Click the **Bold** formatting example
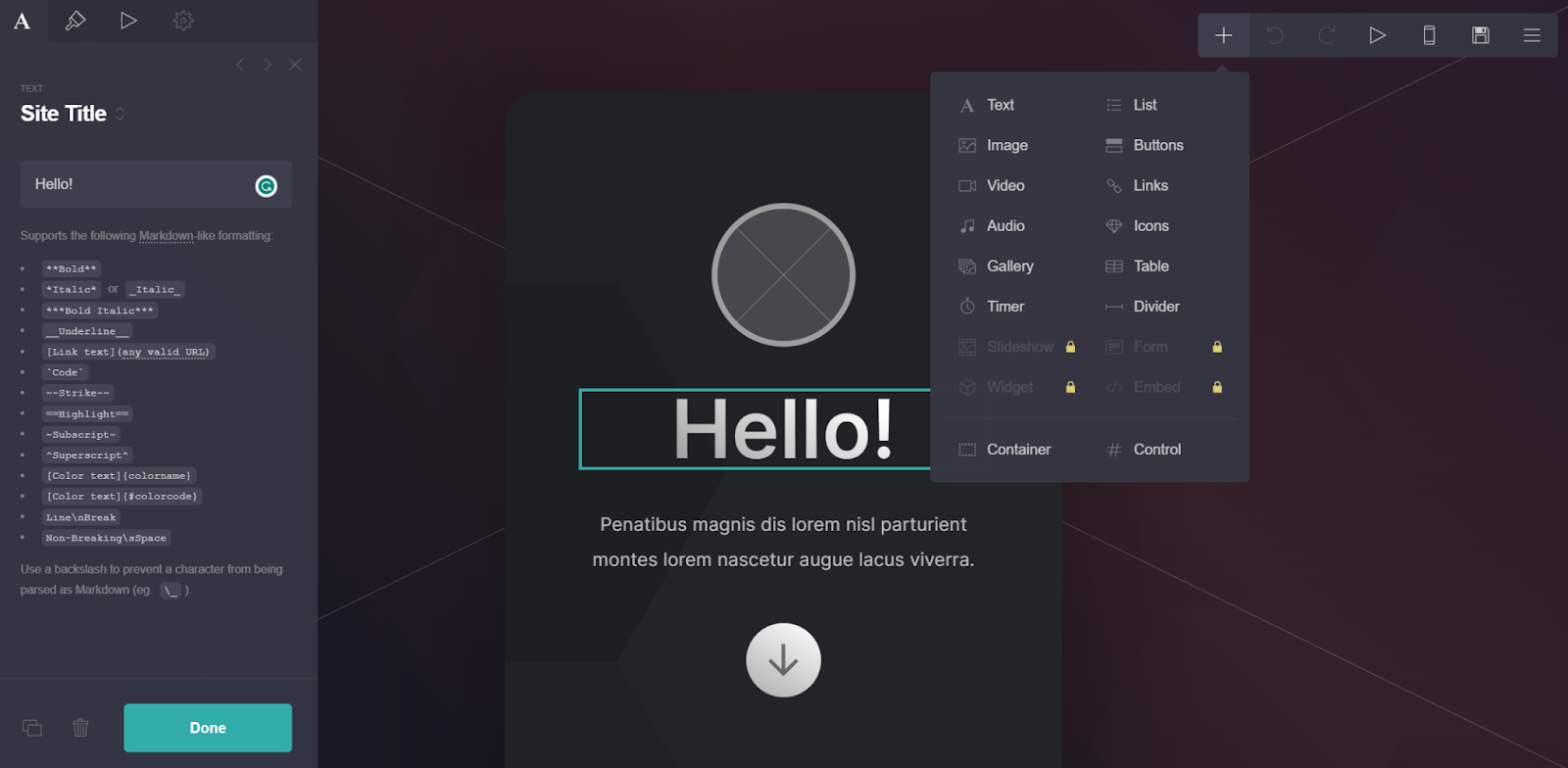Image resolution: width=1568 pixels, height=768 pixels. (72, 268)
